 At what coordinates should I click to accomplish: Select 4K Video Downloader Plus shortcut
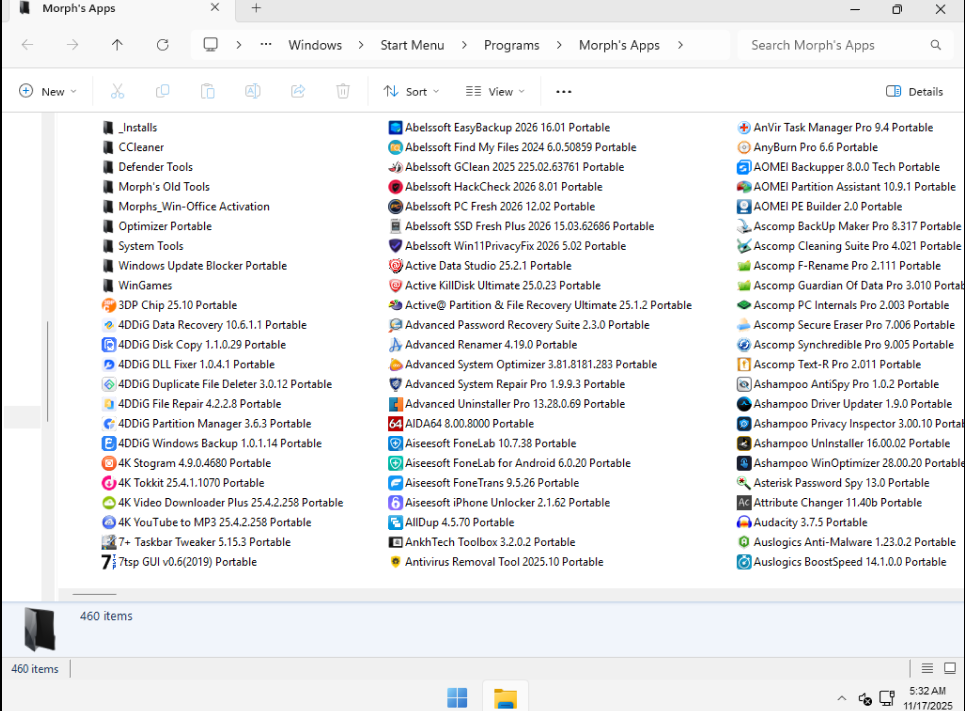click(229, 502)
